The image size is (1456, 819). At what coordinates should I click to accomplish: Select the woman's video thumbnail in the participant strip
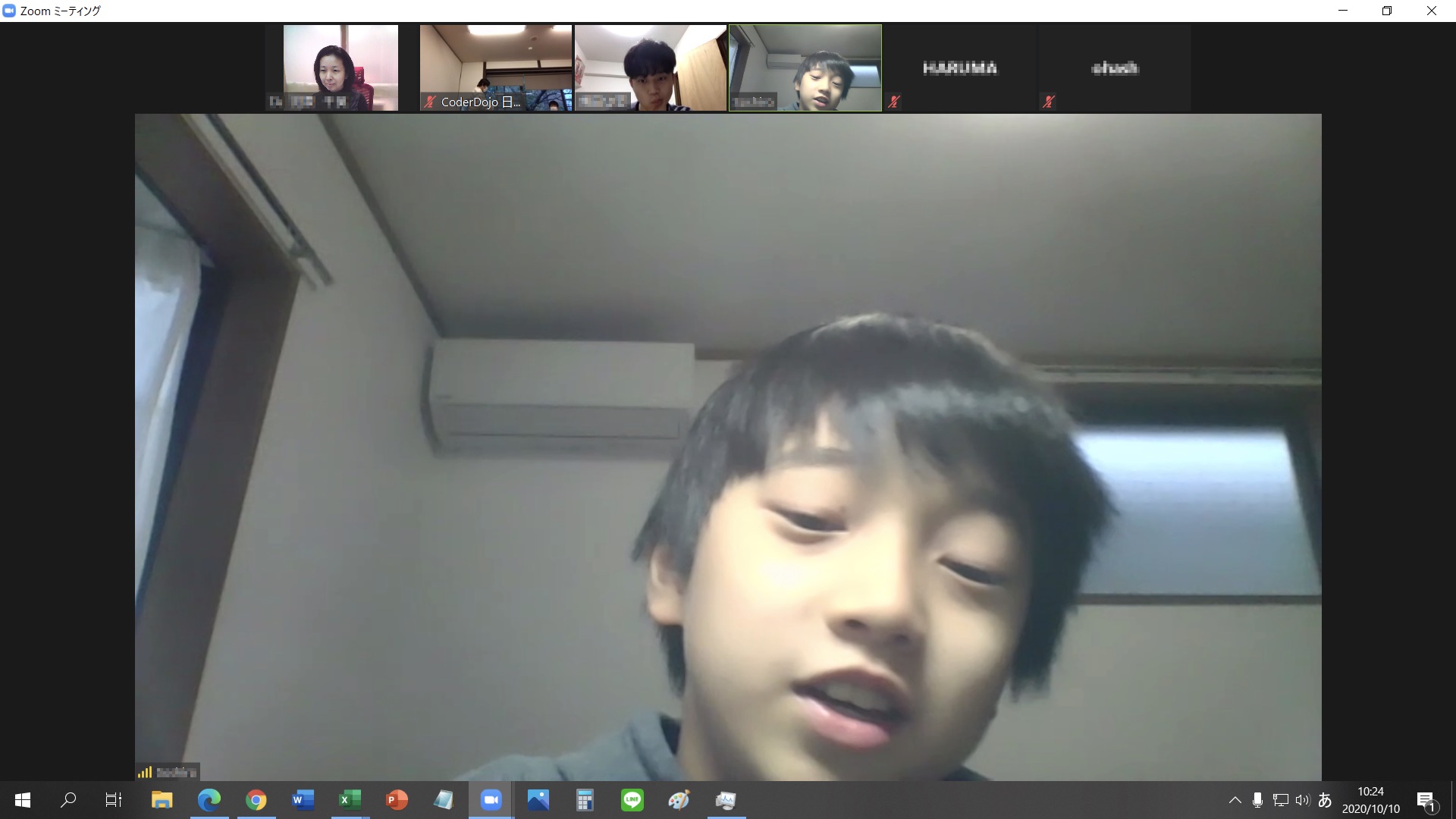340,67
